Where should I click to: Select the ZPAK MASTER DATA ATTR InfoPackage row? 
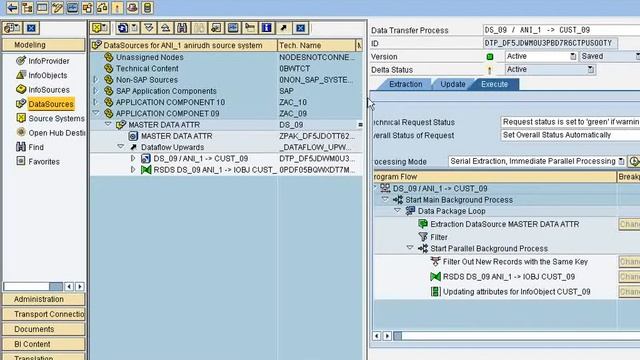point(226,136)
